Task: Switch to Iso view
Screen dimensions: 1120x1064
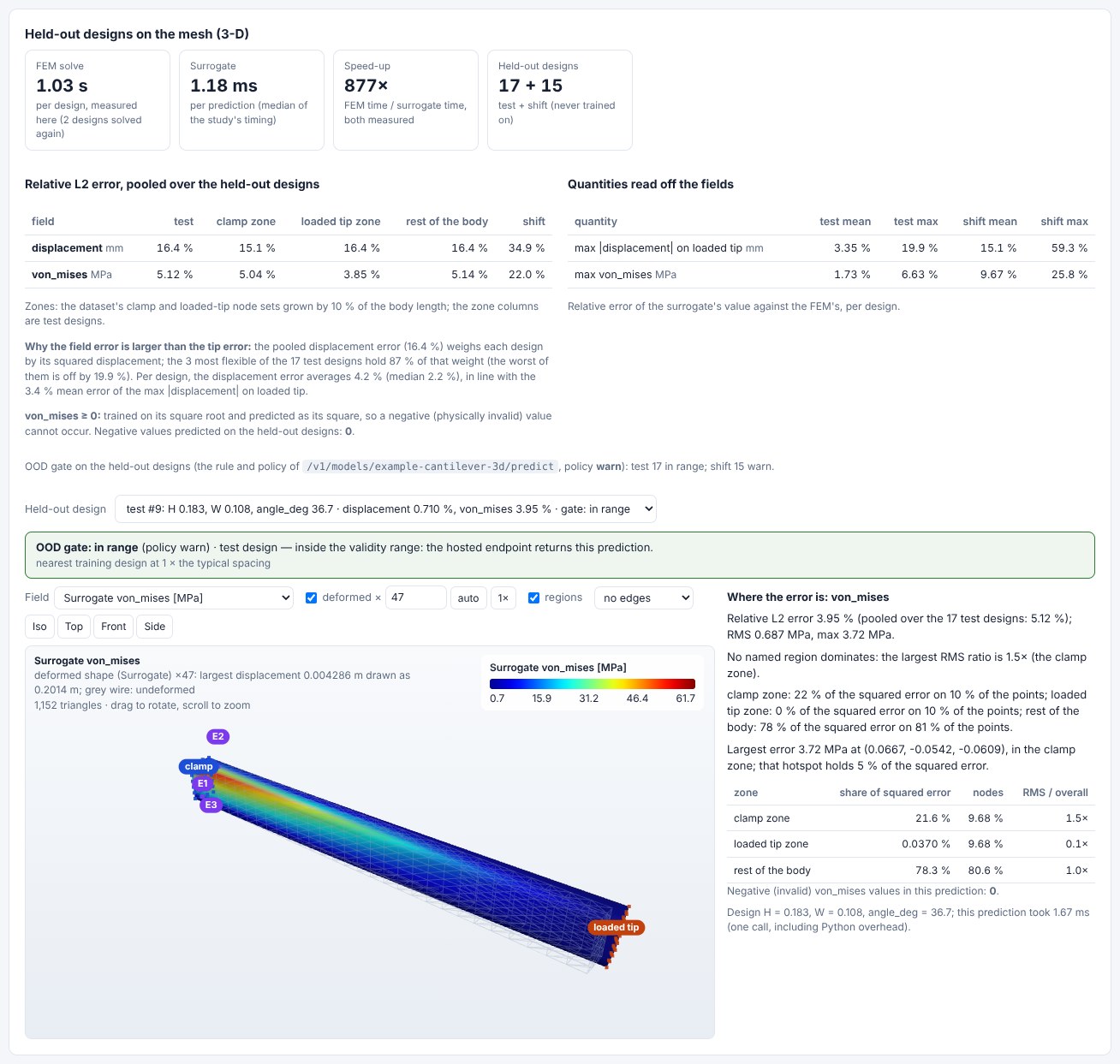Action: 39,627
